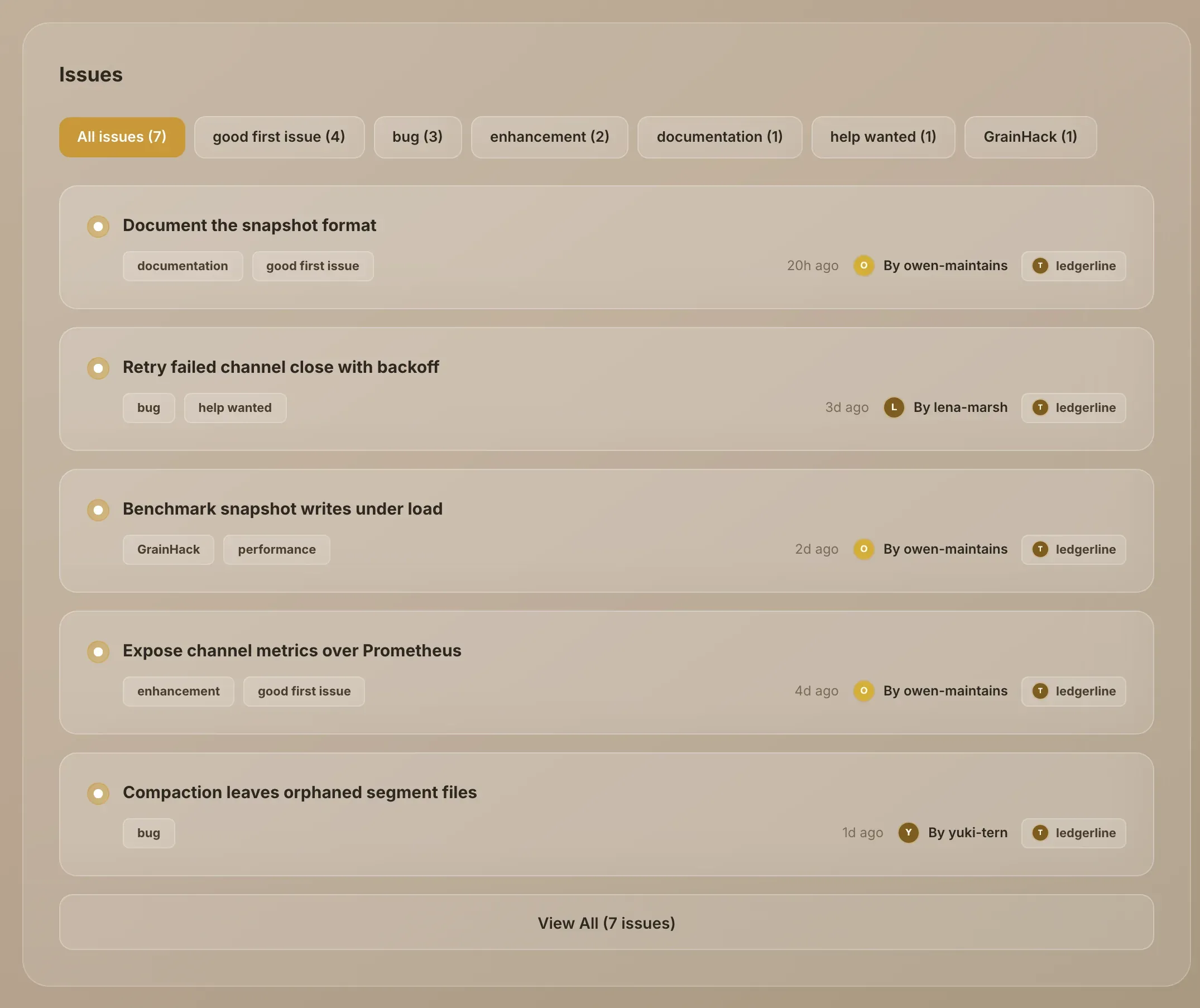
Task: Open ledgerline repo chip on Benchmark issue
Action: pos(1073,549)
